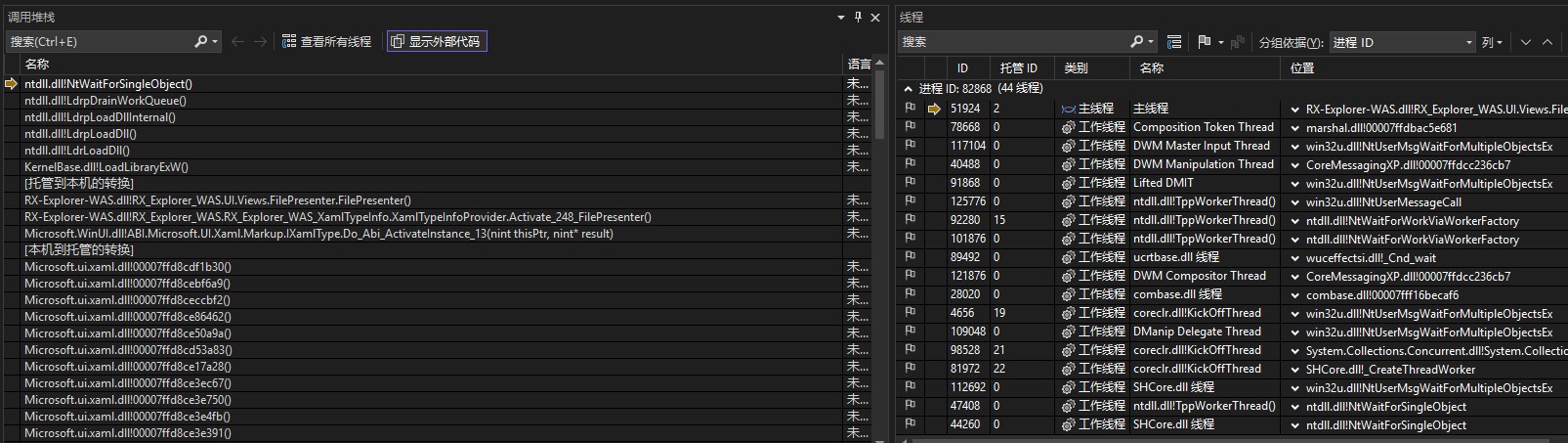
Task: Click the call stack search input field
Action: (x=98, y=41)
